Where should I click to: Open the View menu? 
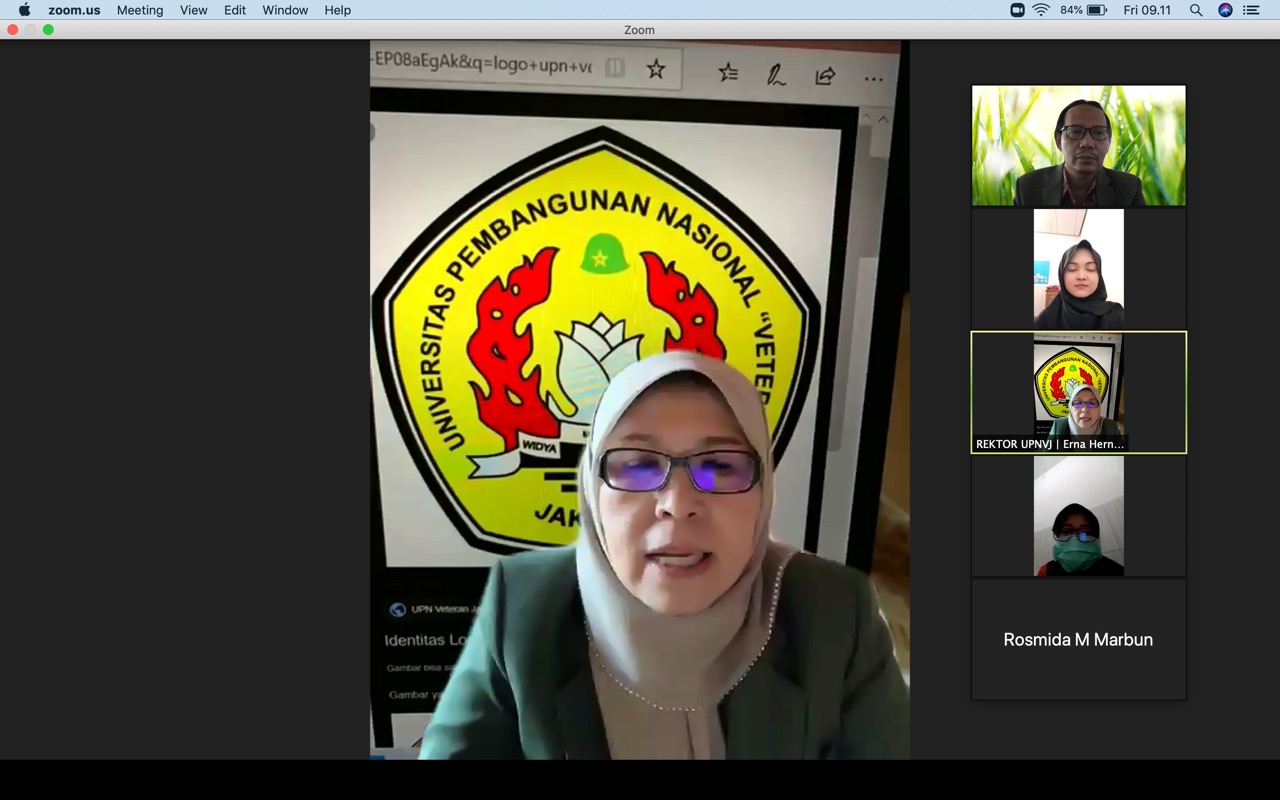(x=193, y=10)
